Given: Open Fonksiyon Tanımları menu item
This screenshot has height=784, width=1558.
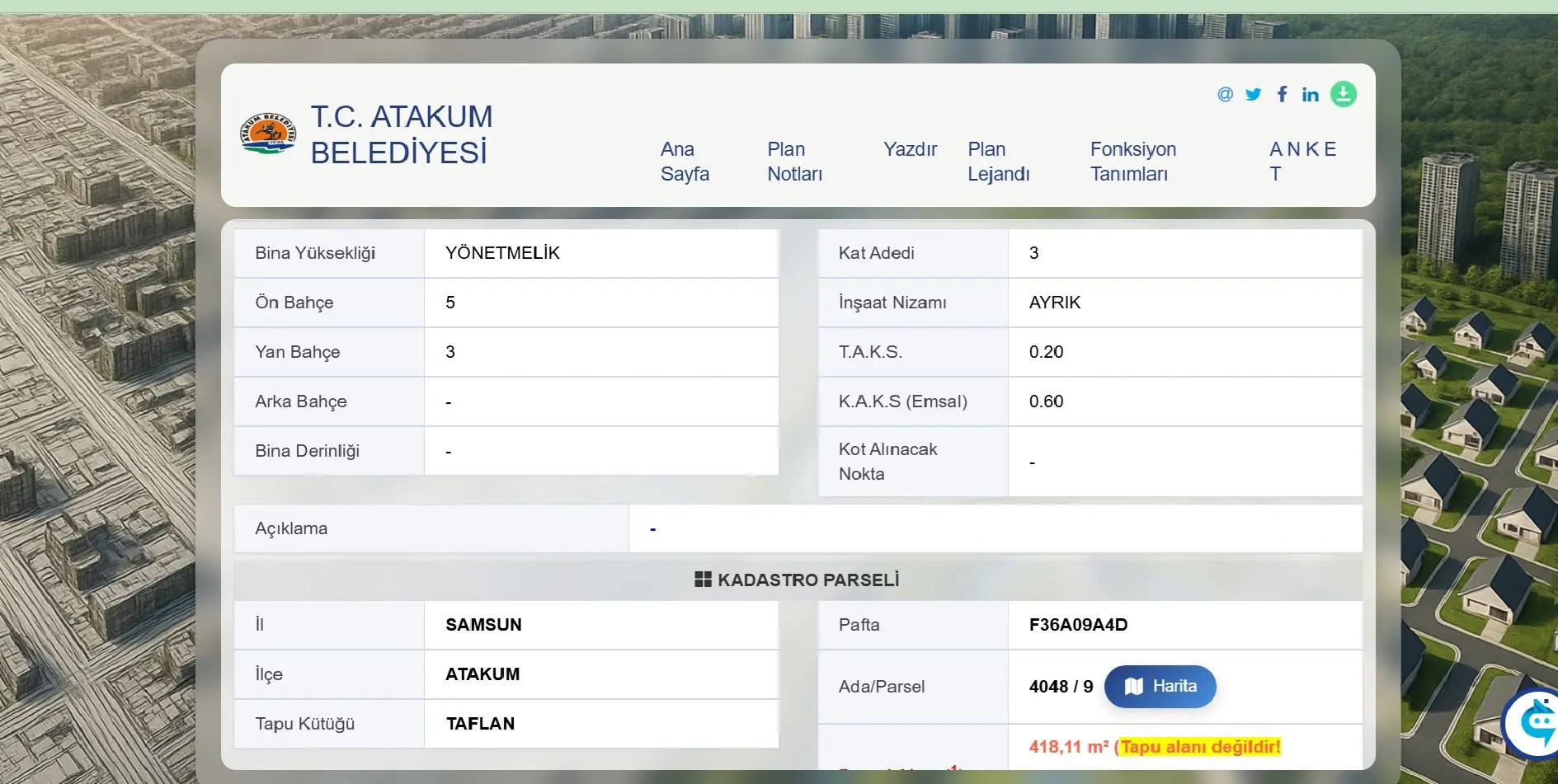Looking at the screenshot, I should pos(1132,162).
